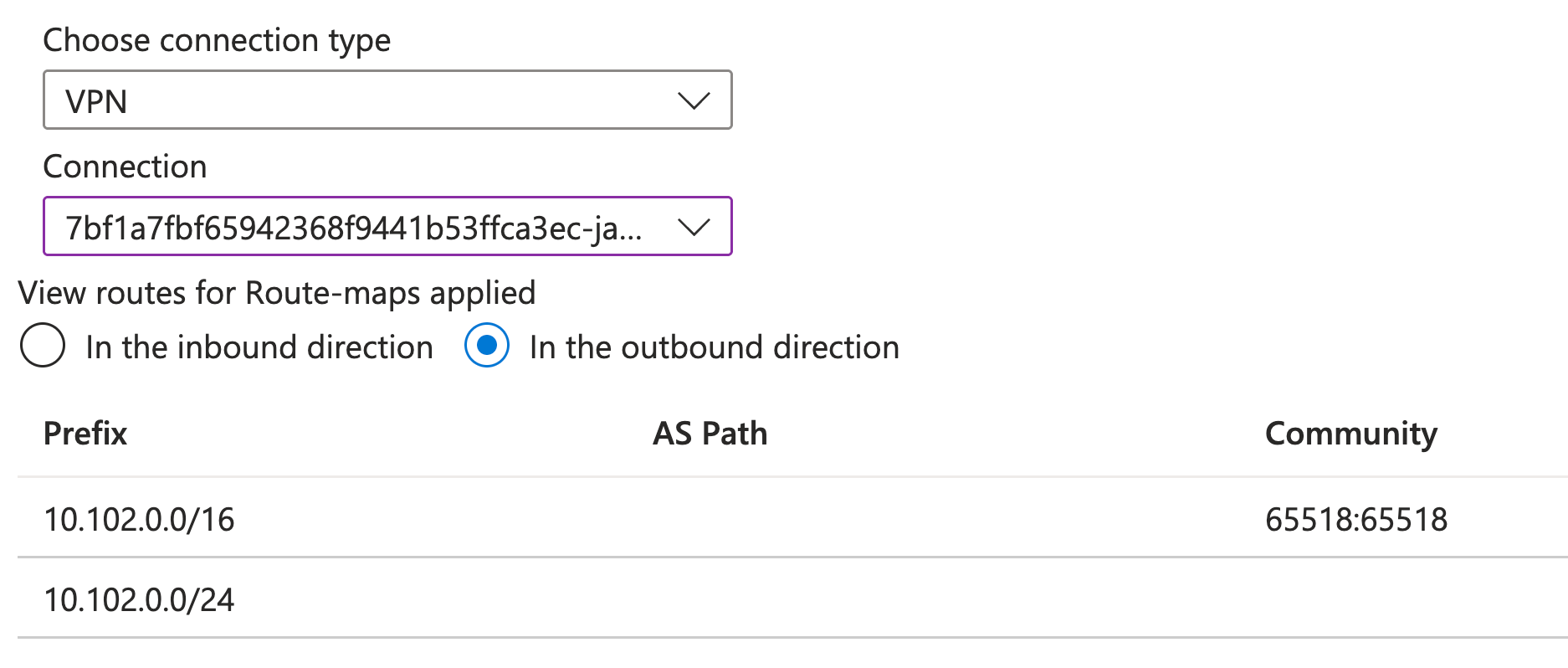Click the chevron arrow in Connection dropdown
Image resolution: width=1568 pixels, height=668 pixels.
point(693,227)
